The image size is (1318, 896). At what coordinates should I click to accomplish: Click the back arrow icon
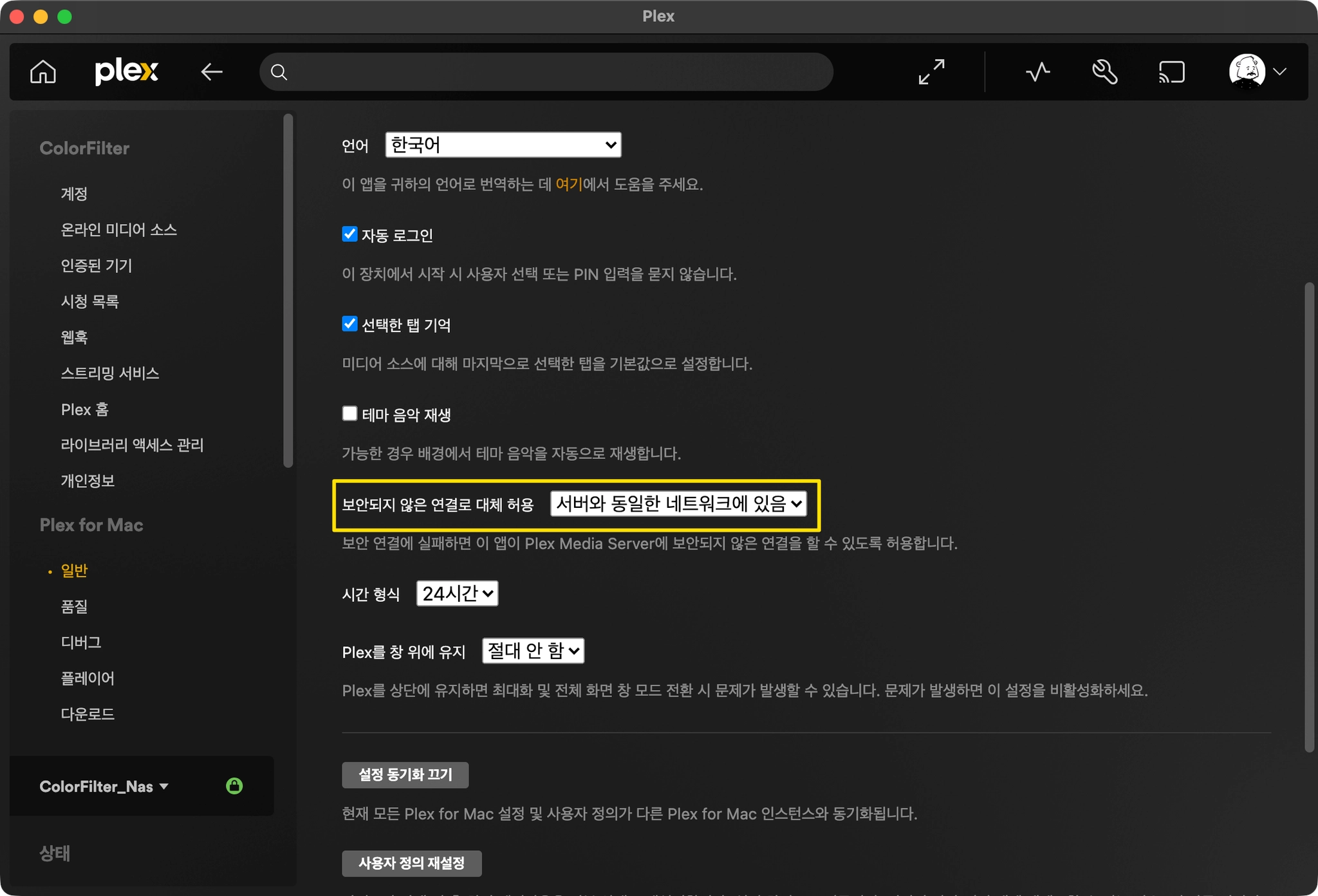(x=211, y=71)
